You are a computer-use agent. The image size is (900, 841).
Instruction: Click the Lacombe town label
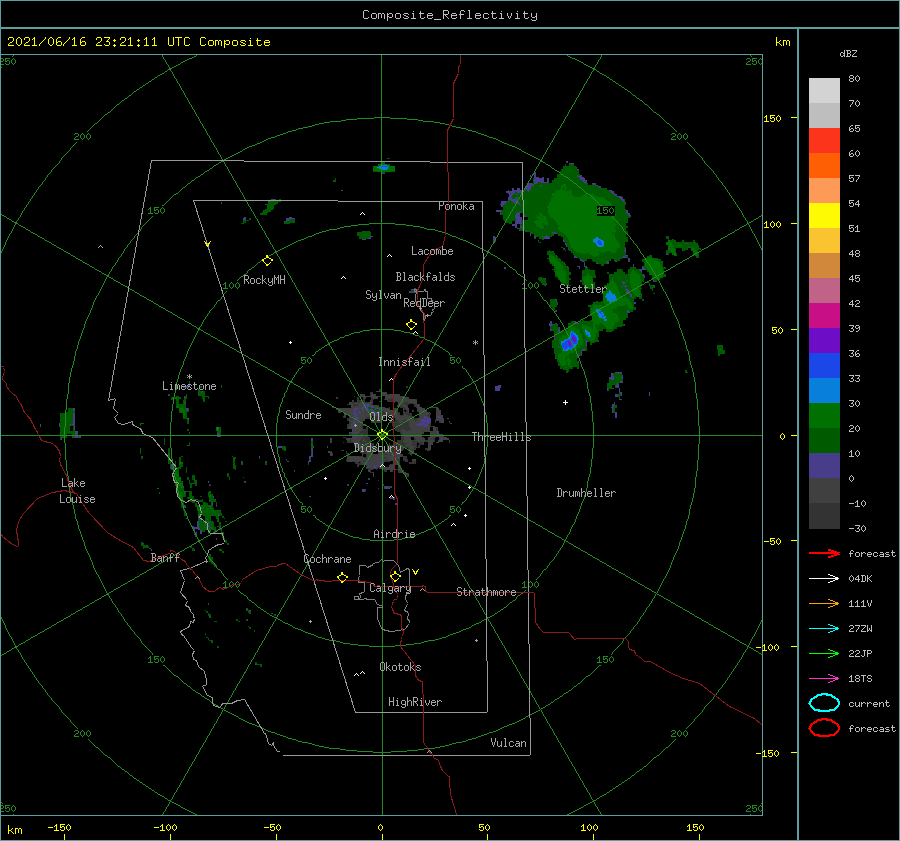pyautogui.click(x=432, y=251)
